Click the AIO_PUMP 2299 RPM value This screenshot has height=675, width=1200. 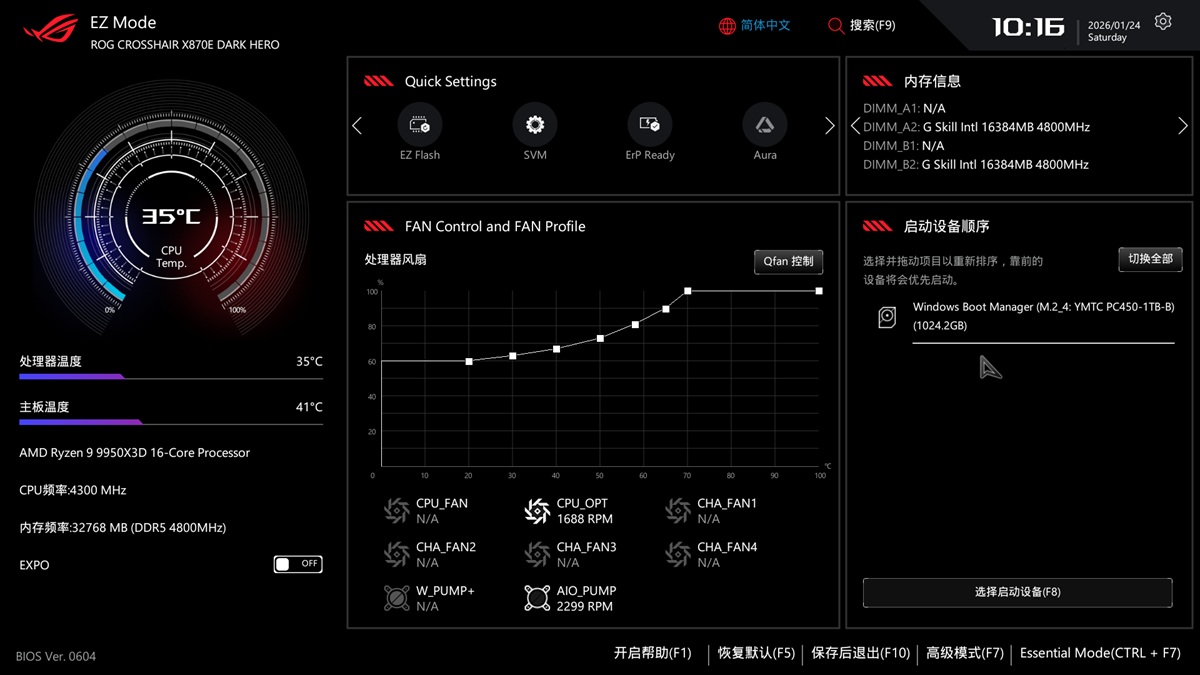(x=585, y=607)
